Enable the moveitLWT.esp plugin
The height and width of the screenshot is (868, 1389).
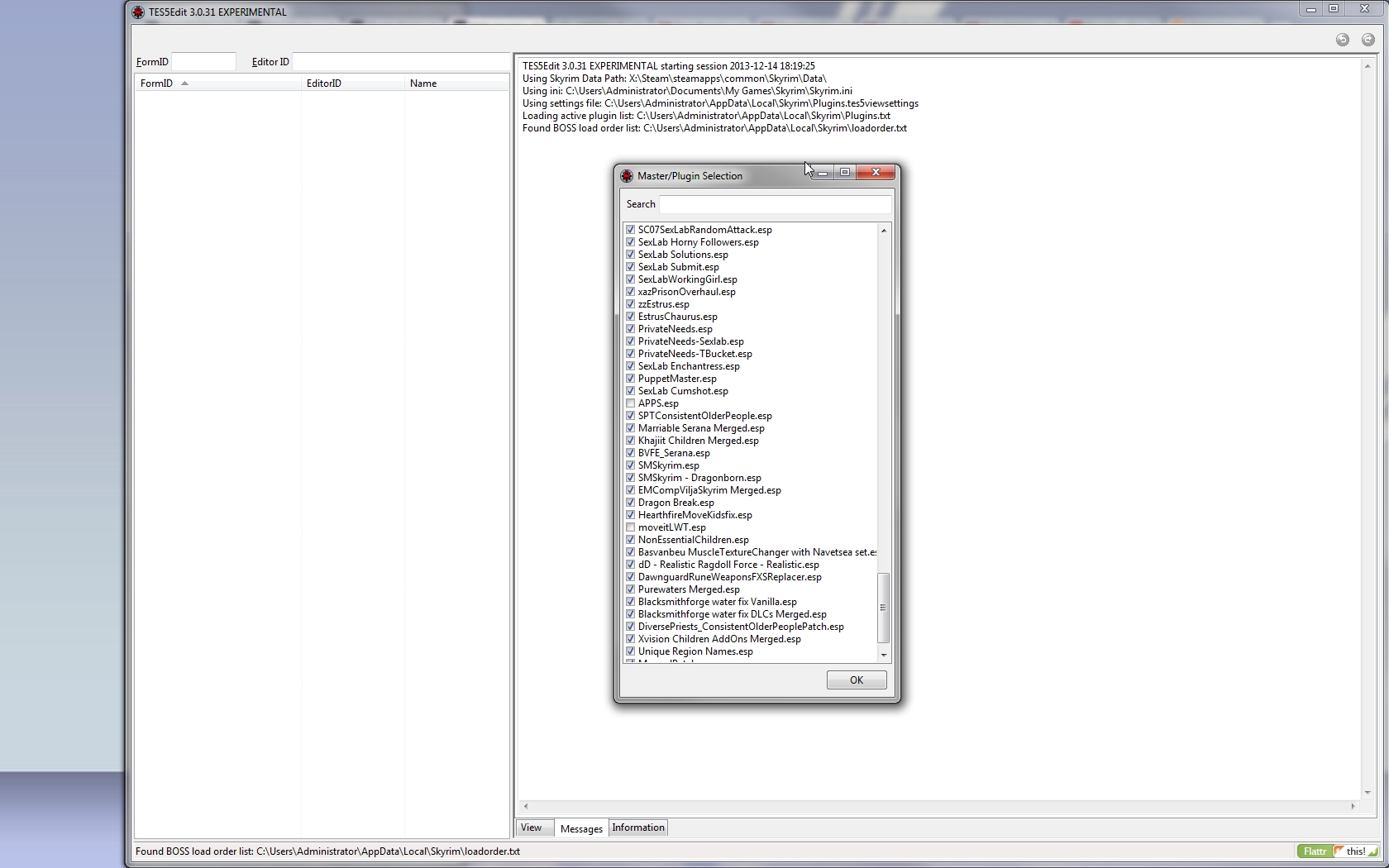click(632, 527)
